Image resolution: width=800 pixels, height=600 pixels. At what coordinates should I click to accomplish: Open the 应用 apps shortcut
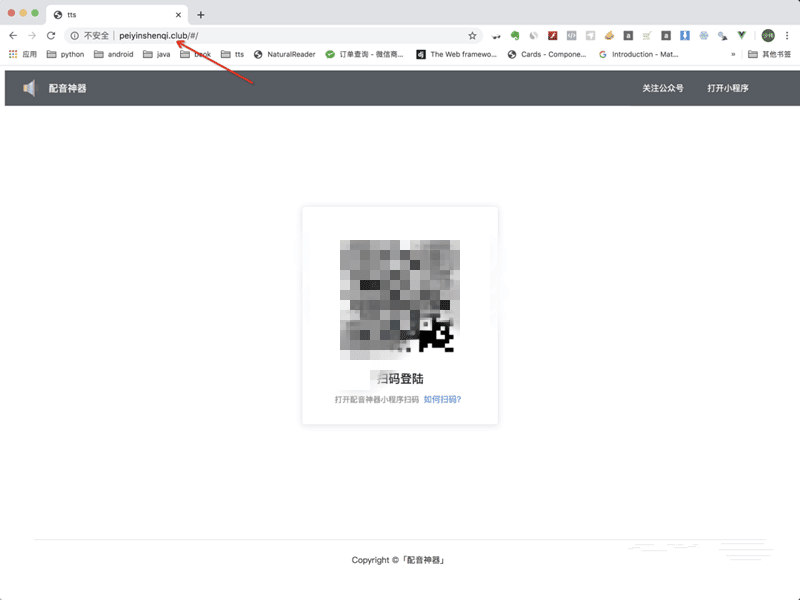(22, 54)
